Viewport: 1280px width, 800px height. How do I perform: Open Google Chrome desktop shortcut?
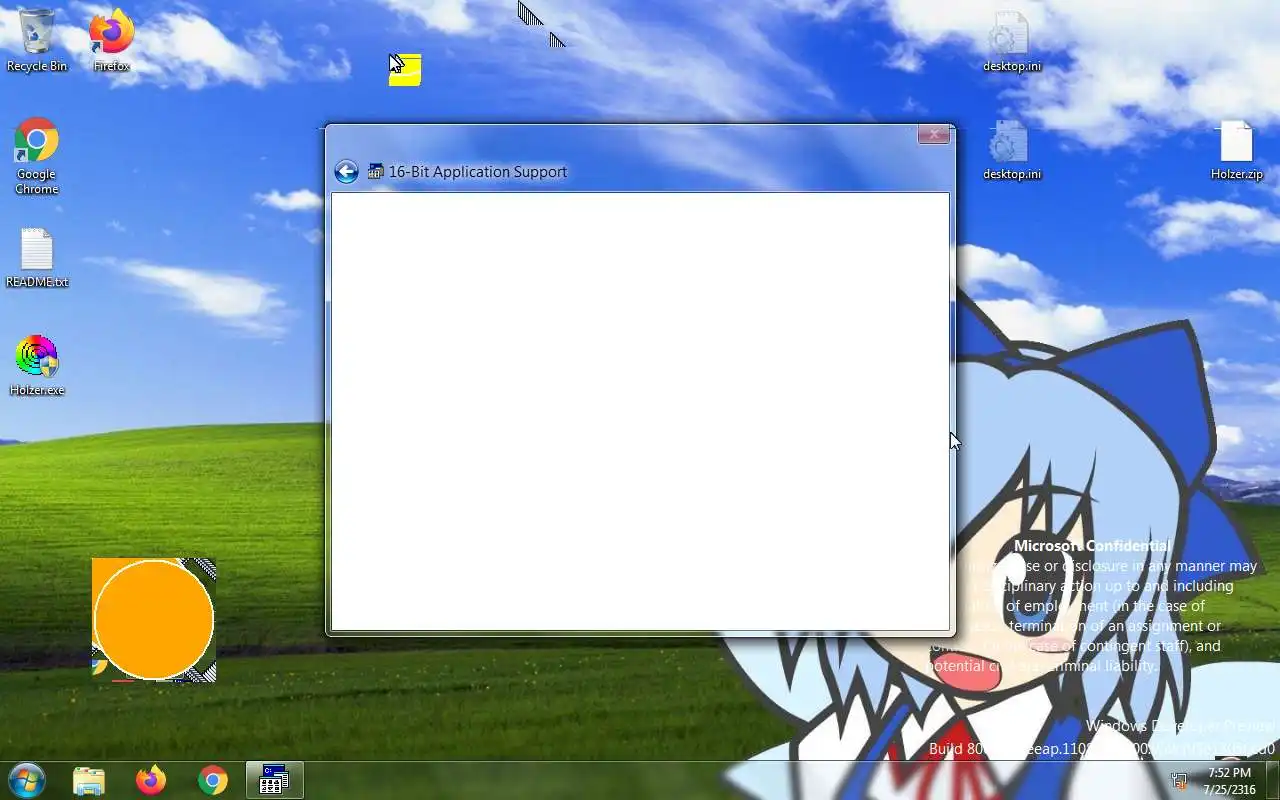pyautogui.click(x=36, y=156)
